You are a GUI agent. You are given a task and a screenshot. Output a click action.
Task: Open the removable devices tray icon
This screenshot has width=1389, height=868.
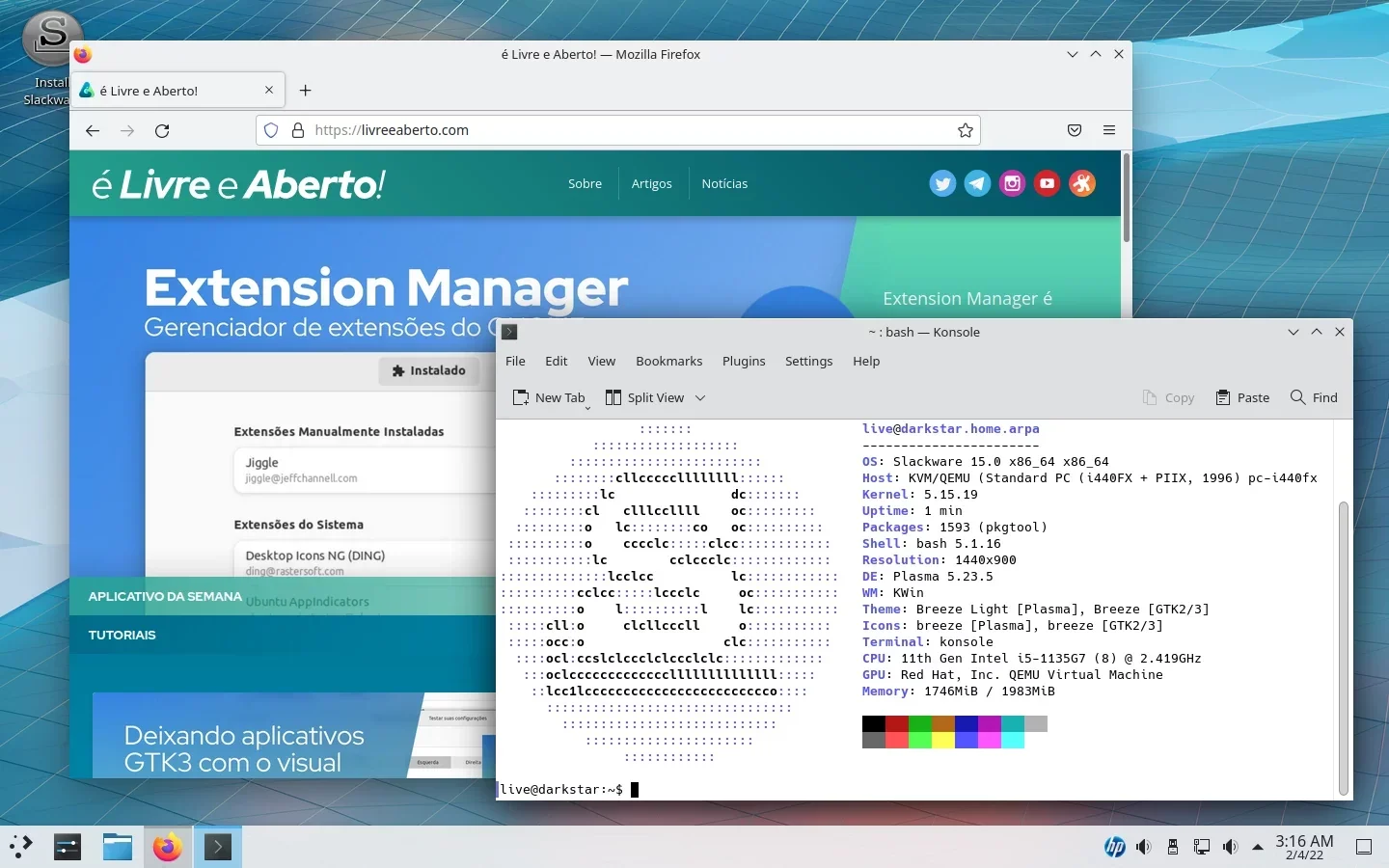pos(1173,847)
